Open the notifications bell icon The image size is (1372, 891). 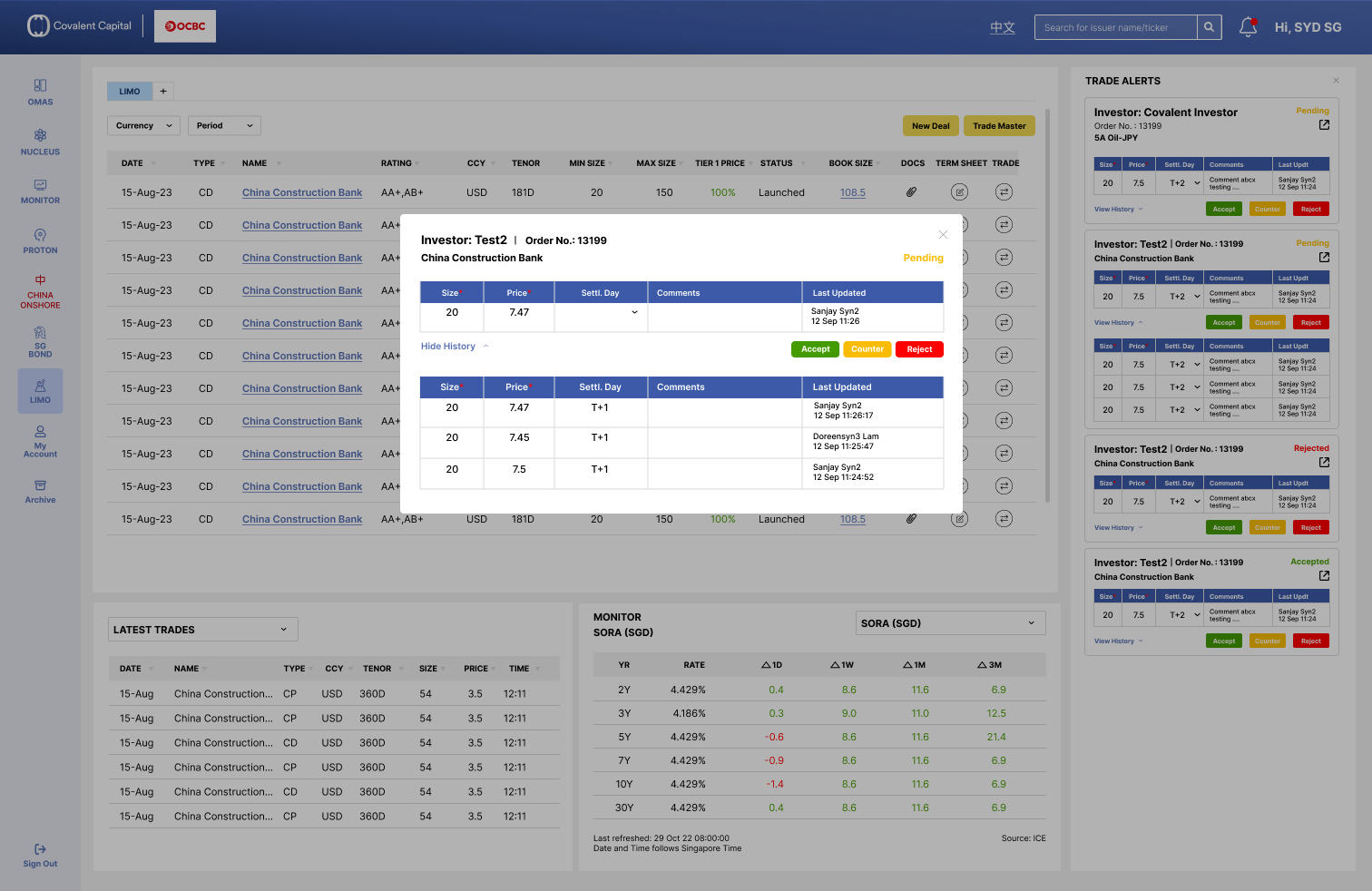pos(1248,27)
